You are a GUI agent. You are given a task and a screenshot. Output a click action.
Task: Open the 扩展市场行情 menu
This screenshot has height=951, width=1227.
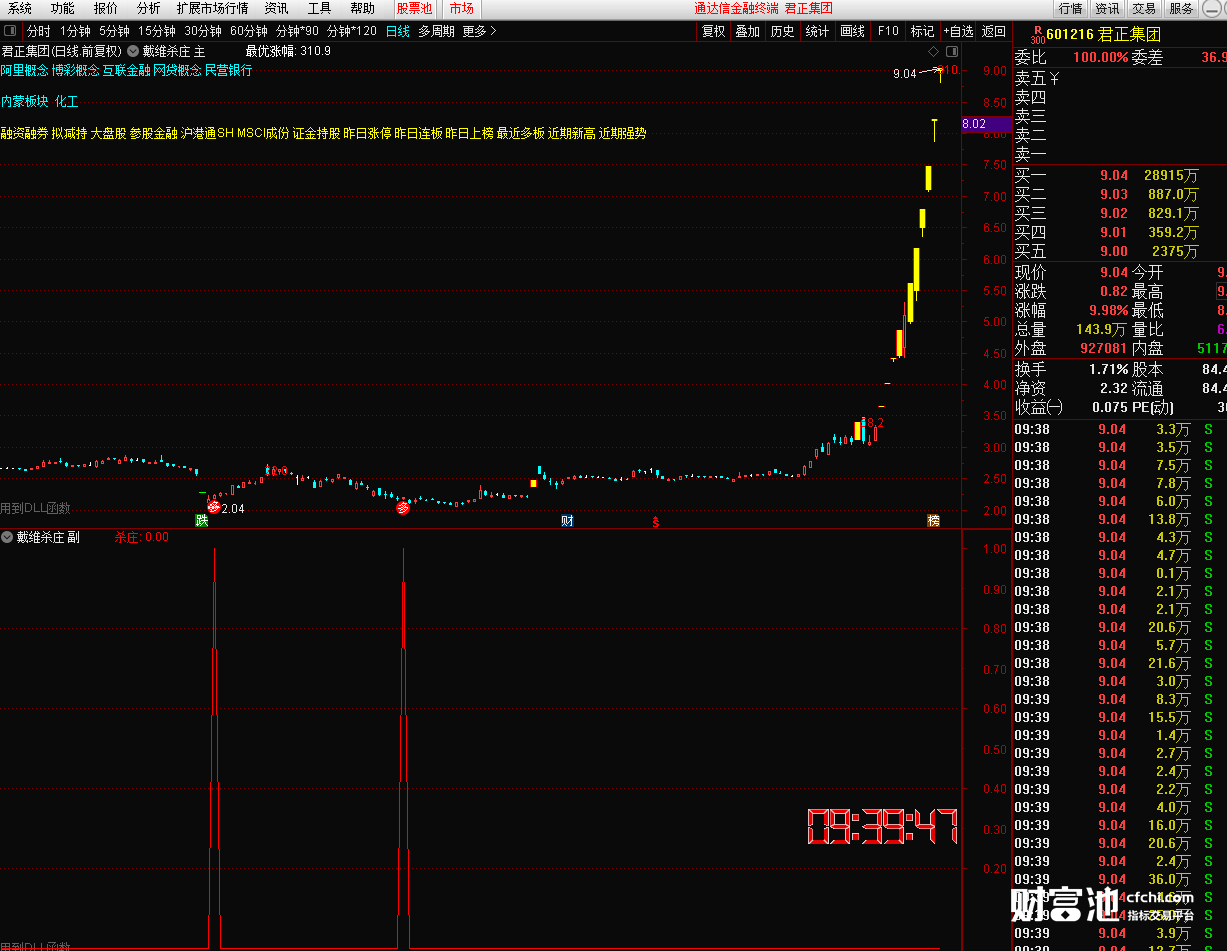pyautogui.click(x=212, y=8)
